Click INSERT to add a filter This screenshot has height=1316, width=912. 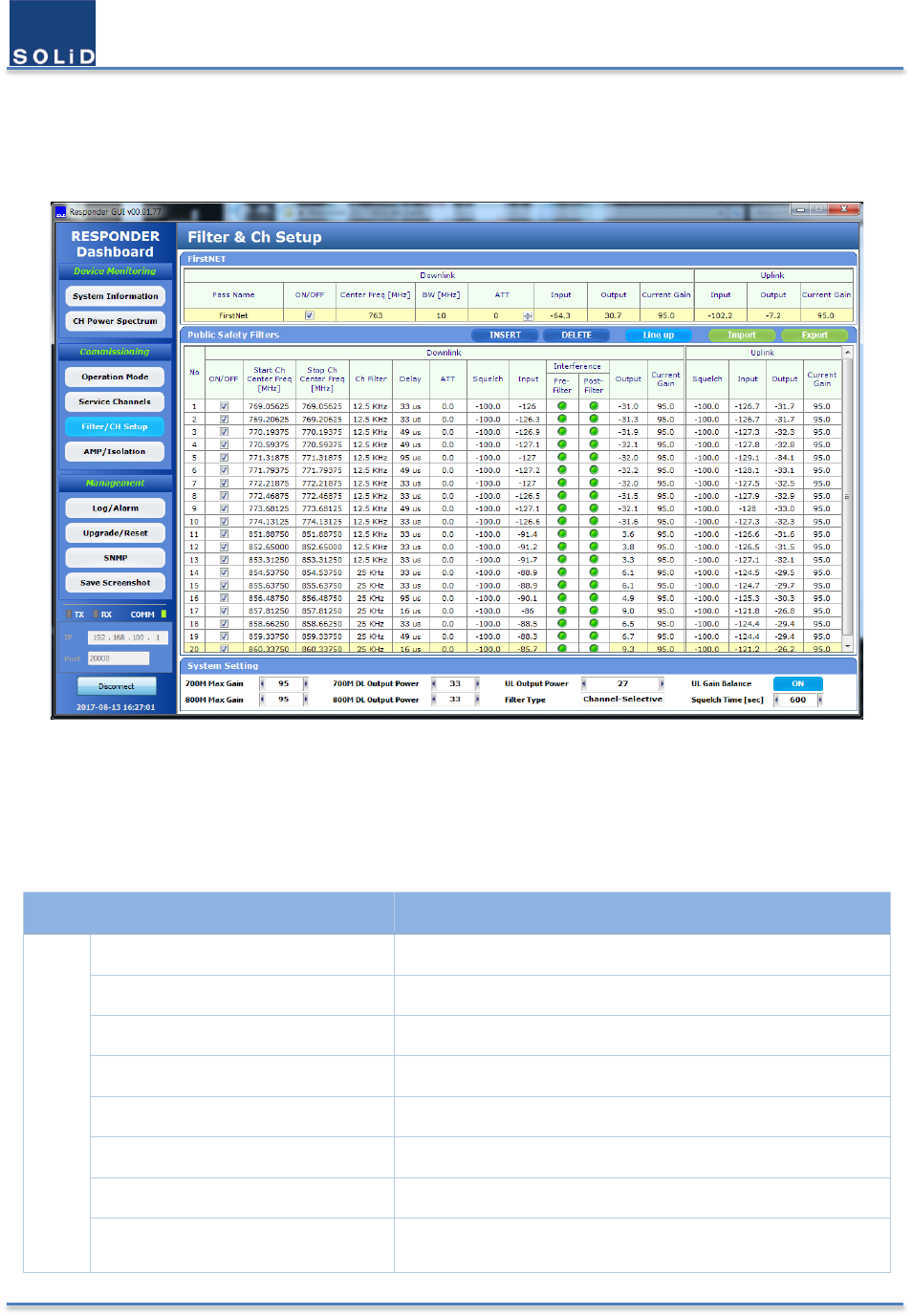point(506,335)
